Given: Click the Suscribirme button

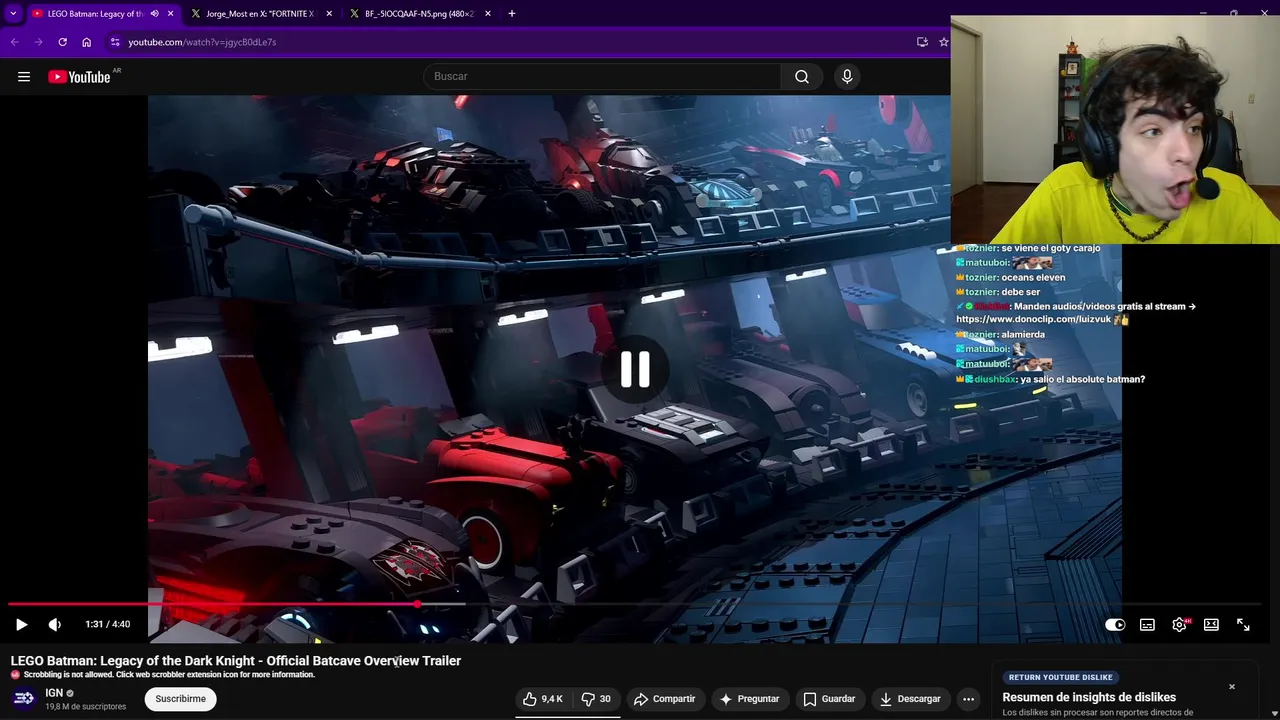Looking at the screenshot, I should coord(180,699).
